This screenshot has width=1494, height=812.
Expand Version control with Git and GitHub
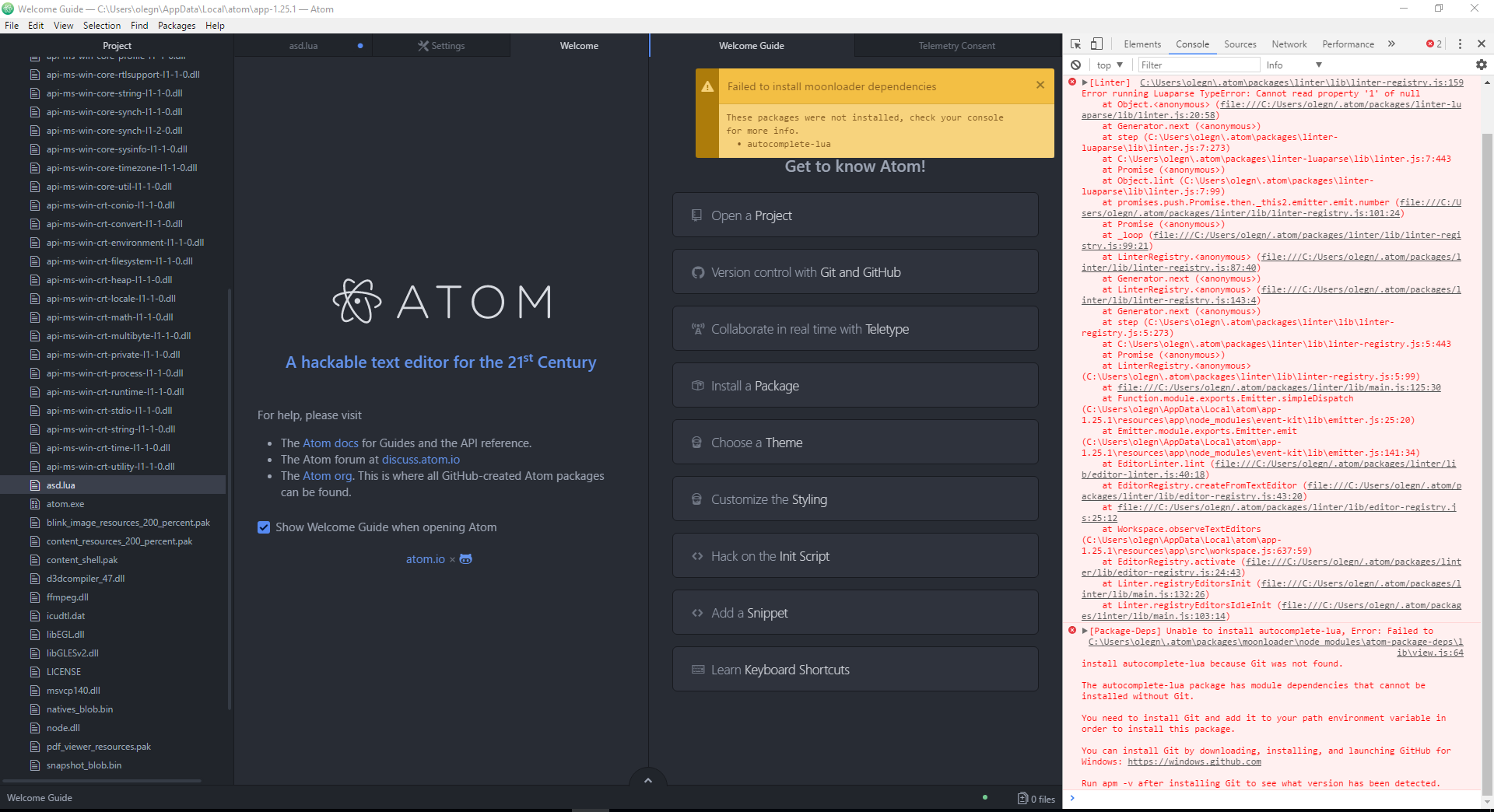click(x=855, y=272)
